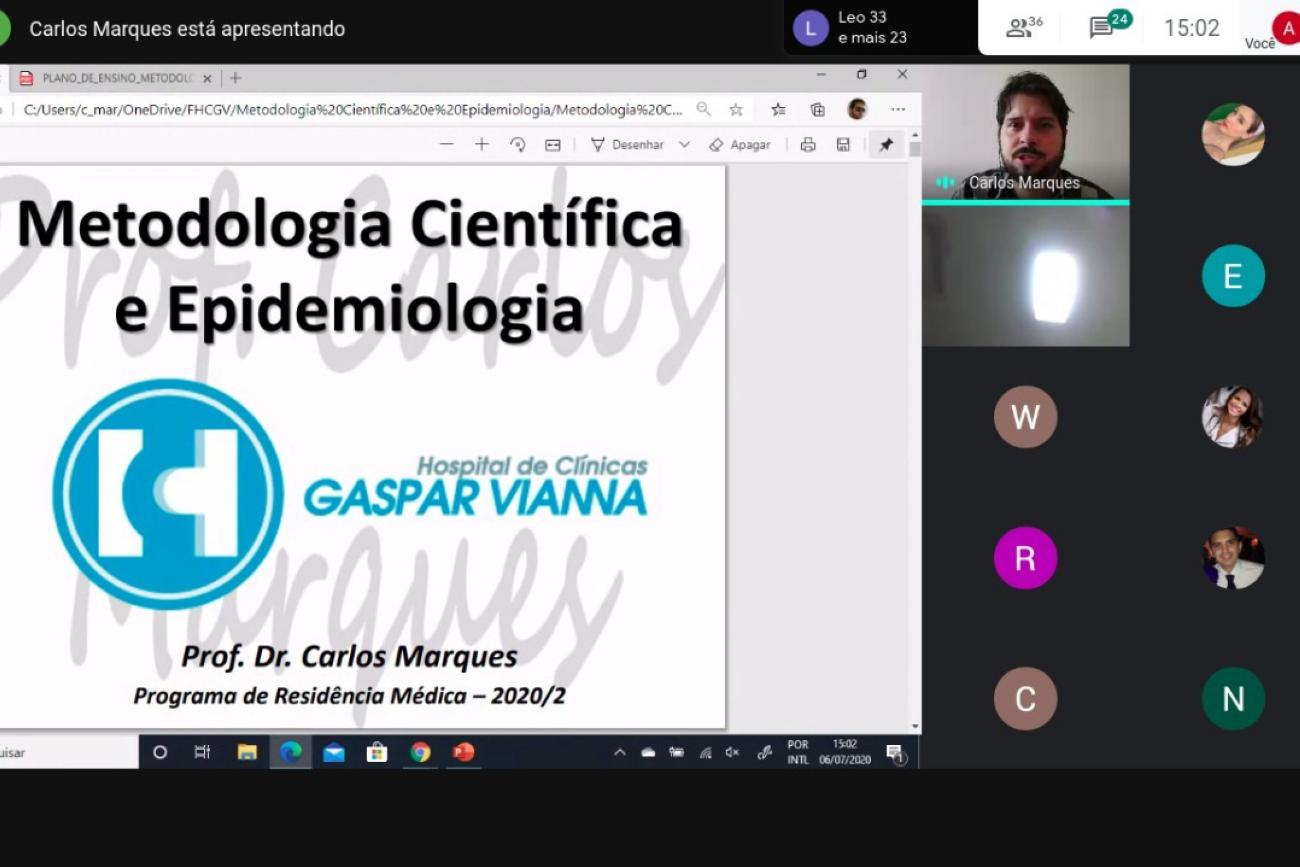Rotate the PDF page

click(x=517, y=145)
